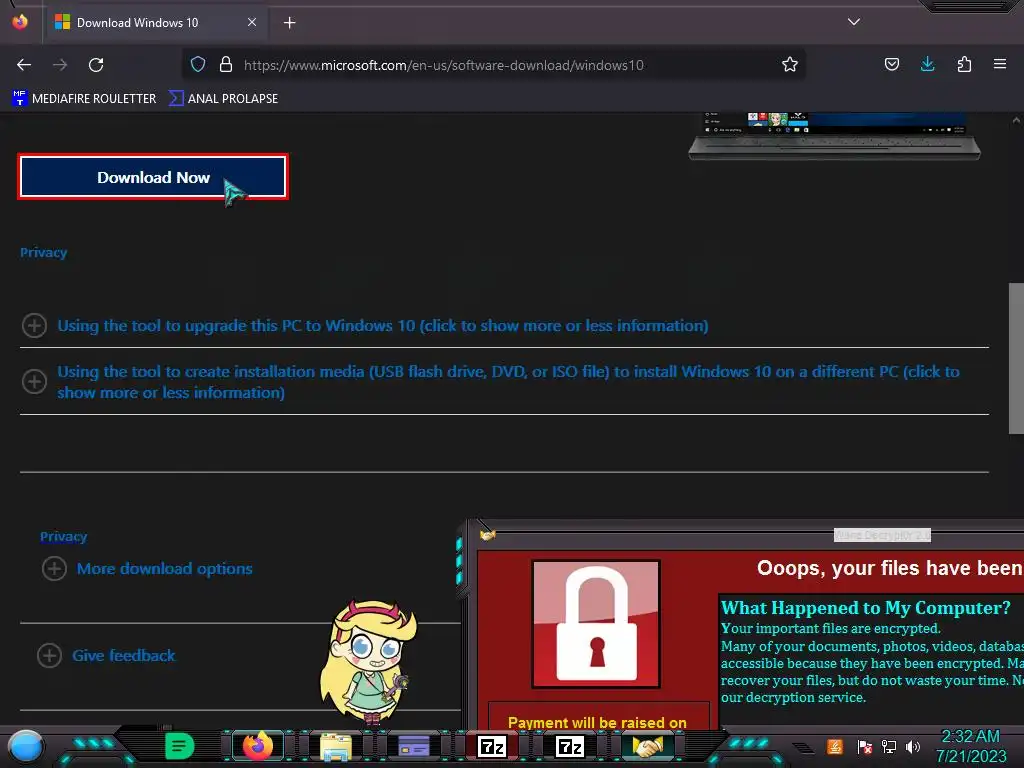Click the address bar URL
Image resolution: width=1024 pixels, height=768 pixels.
click(443, 65)
